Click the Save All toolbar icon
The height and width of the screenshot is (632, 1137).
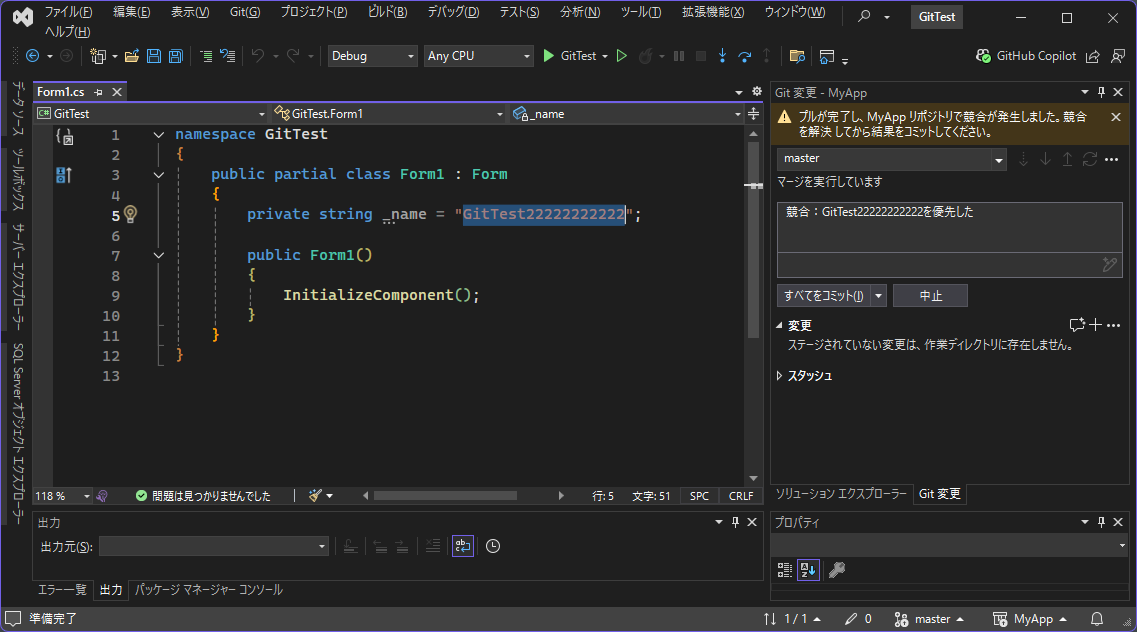176,57
